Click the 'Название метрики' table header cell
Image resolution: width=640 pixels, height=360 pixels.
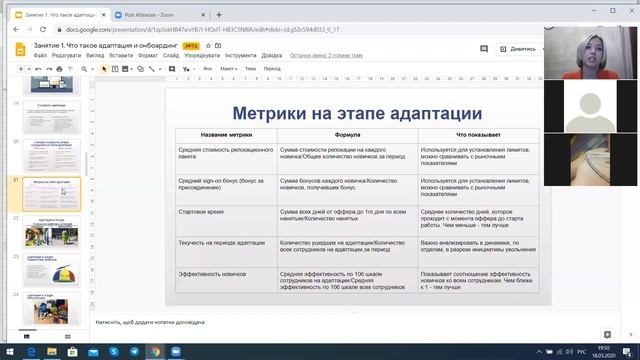click(226, 135)
